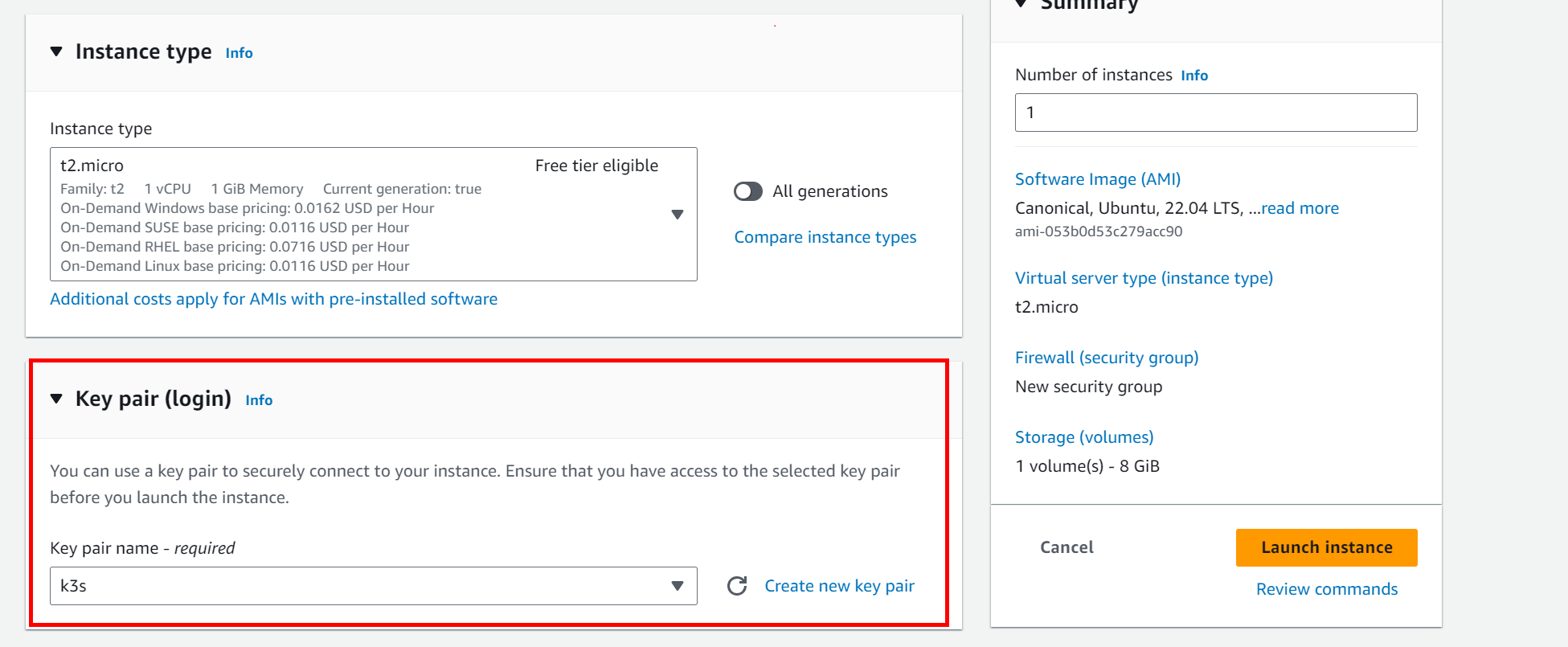
Task: Click the Cancel button
Action: click(x=1066, y=547)
